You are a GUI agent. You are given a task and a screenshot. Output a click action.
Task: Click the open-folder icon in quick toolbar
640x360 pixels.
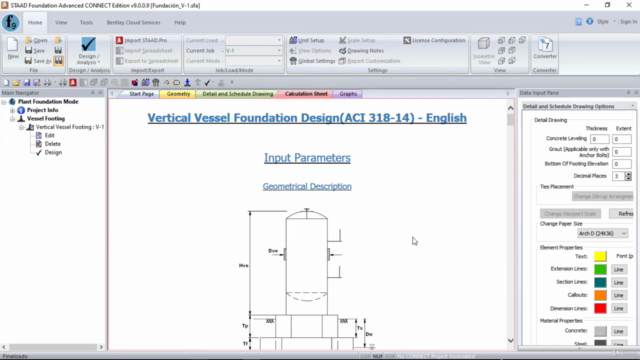16,82
